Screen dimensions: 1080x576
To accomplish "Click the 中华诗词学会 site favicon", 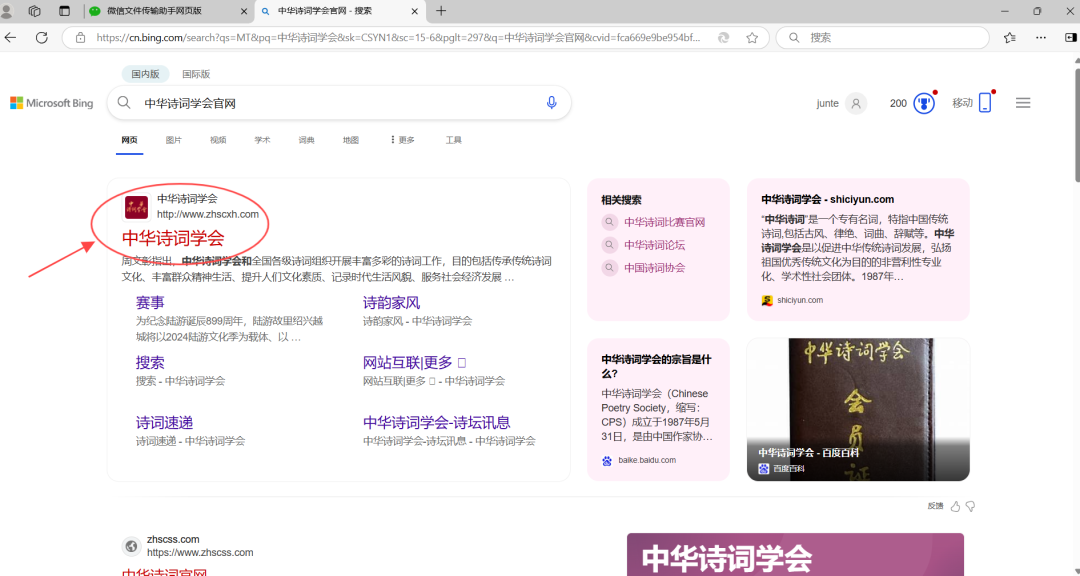I will 136,207.
